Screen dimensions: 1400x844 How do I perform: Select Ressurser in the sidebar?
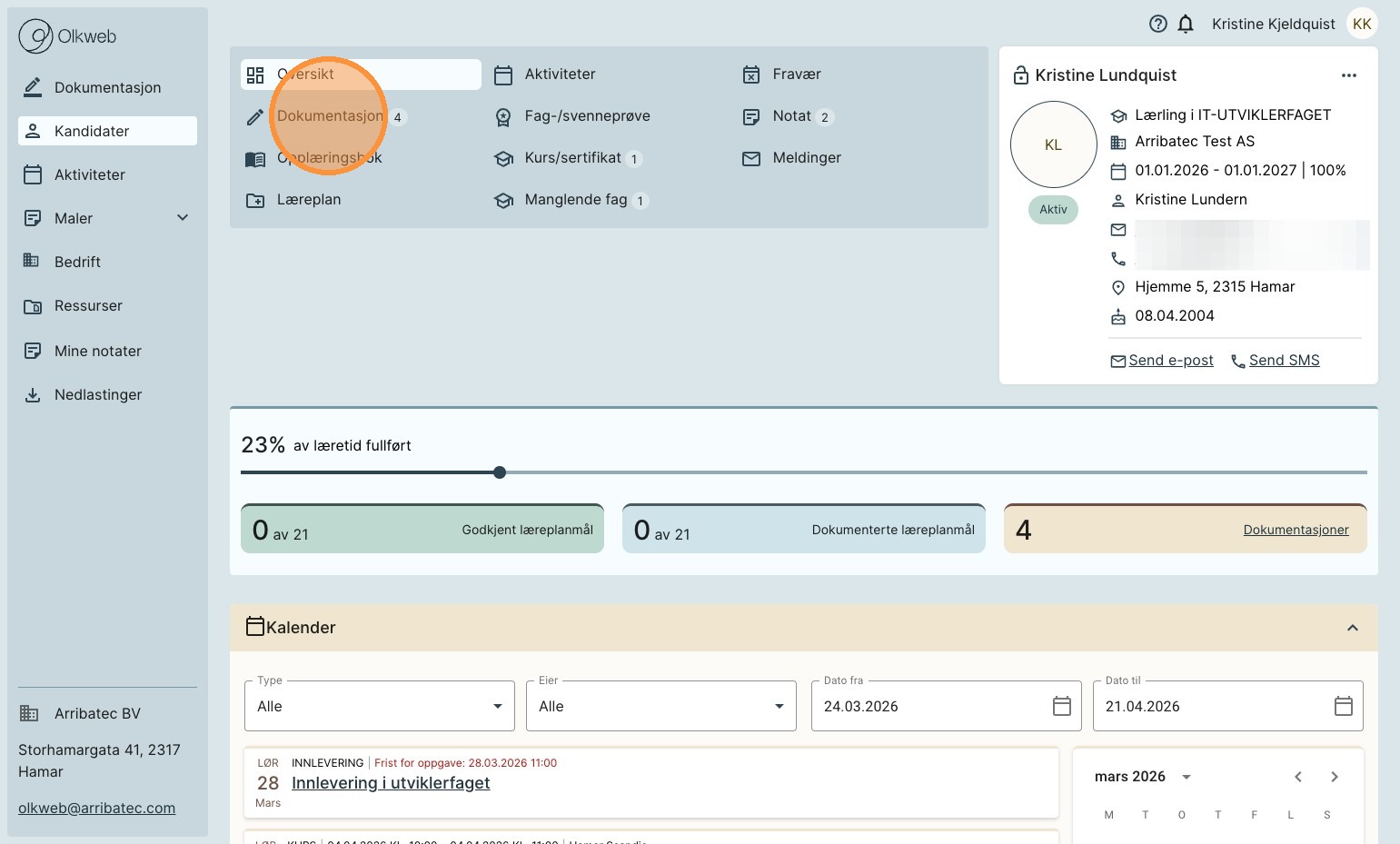[88, 306]
